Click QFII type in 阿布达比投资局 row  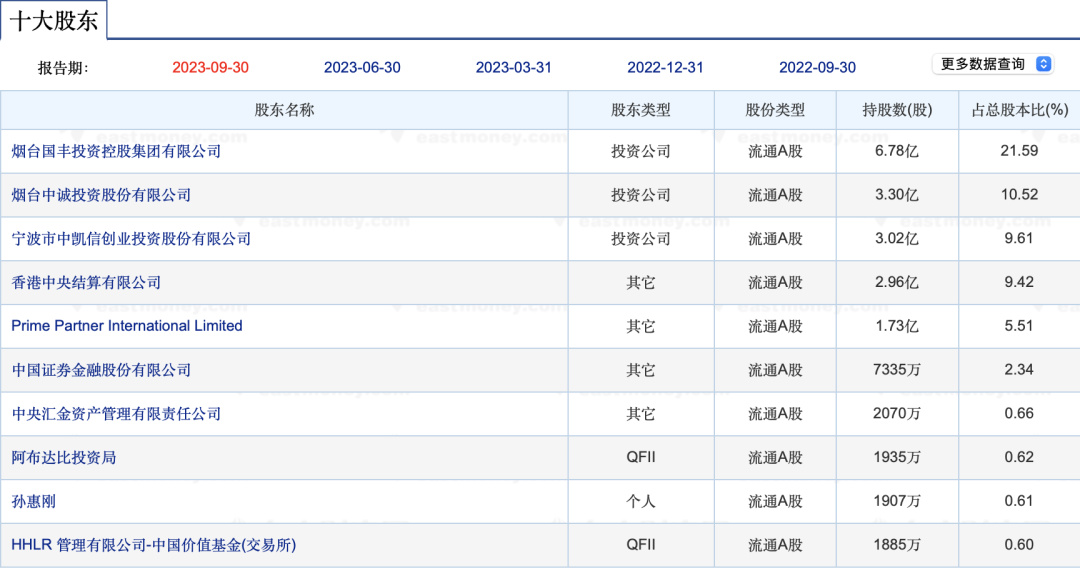point(641,457)
